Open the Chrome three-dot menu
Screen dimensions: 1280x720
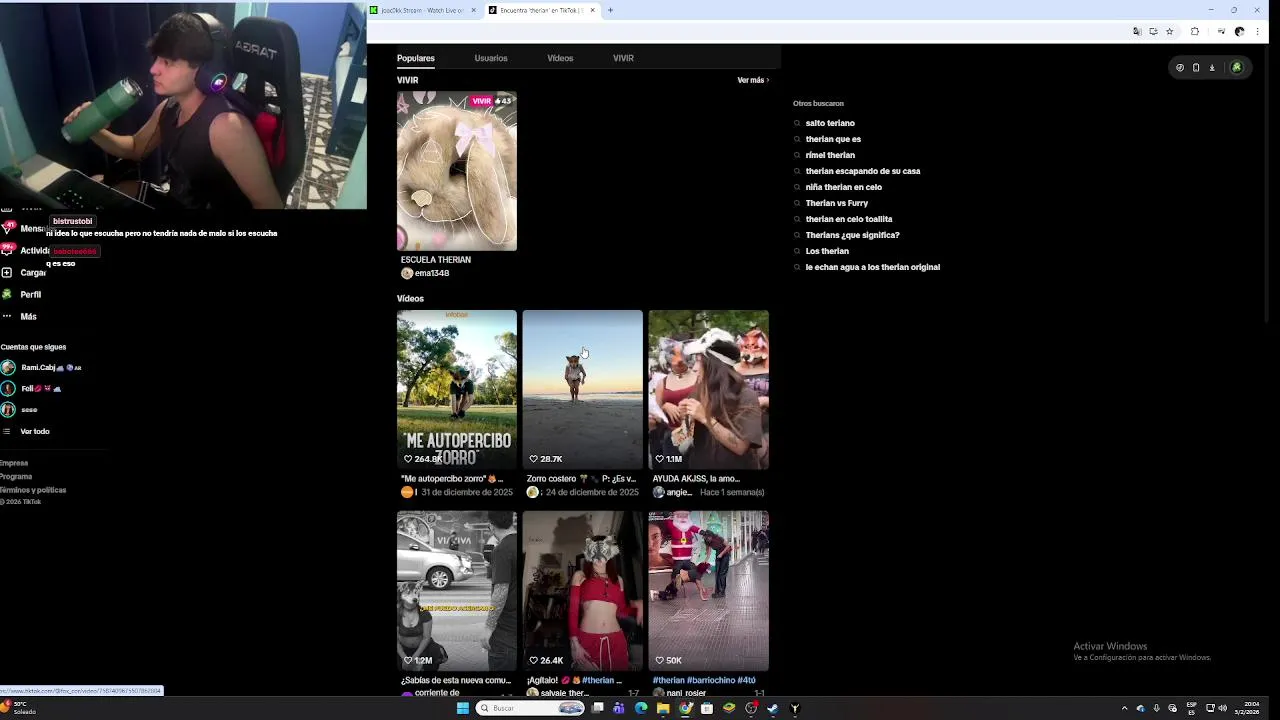[1257, 32]
